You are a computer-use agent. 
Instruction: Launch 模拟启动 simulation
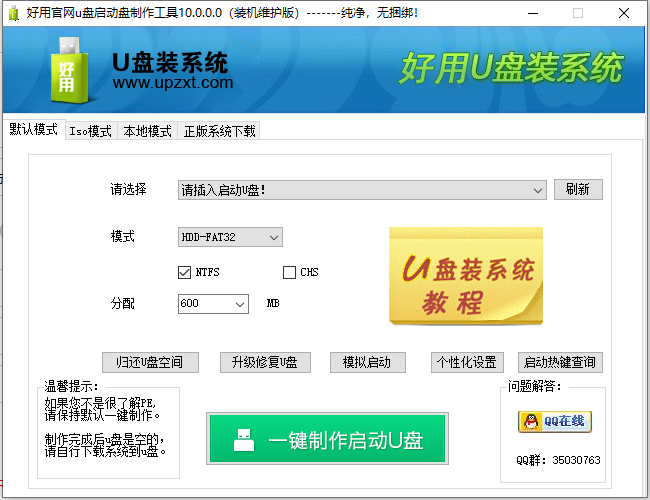[x=367, y=362]
